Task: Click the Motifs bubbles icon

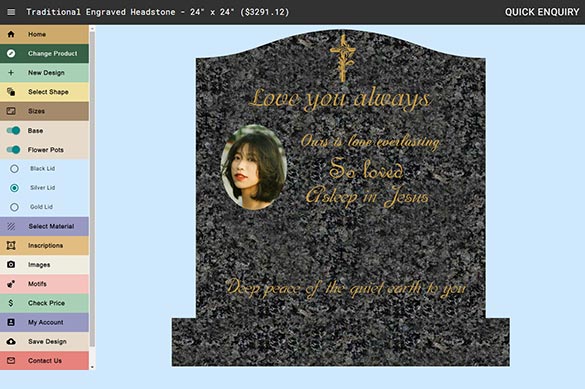Action: pos(11,284)
